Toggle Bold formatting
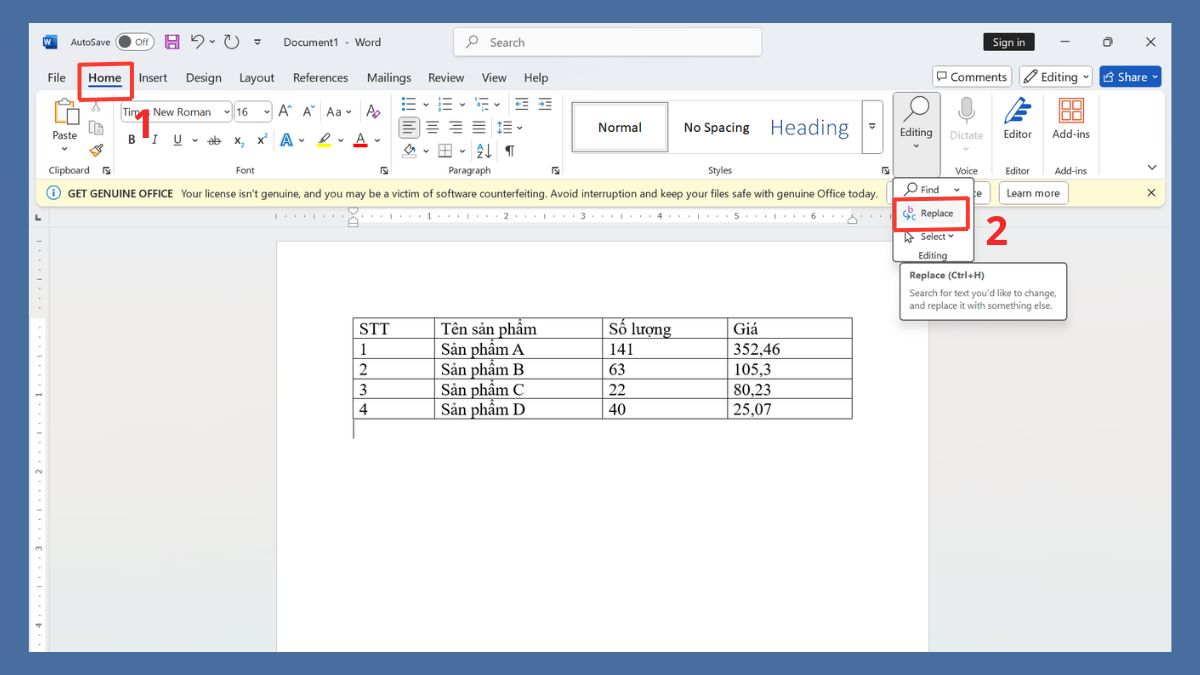Image resolution: width=1200 pixels, height=675 pixels. (131, 140)
